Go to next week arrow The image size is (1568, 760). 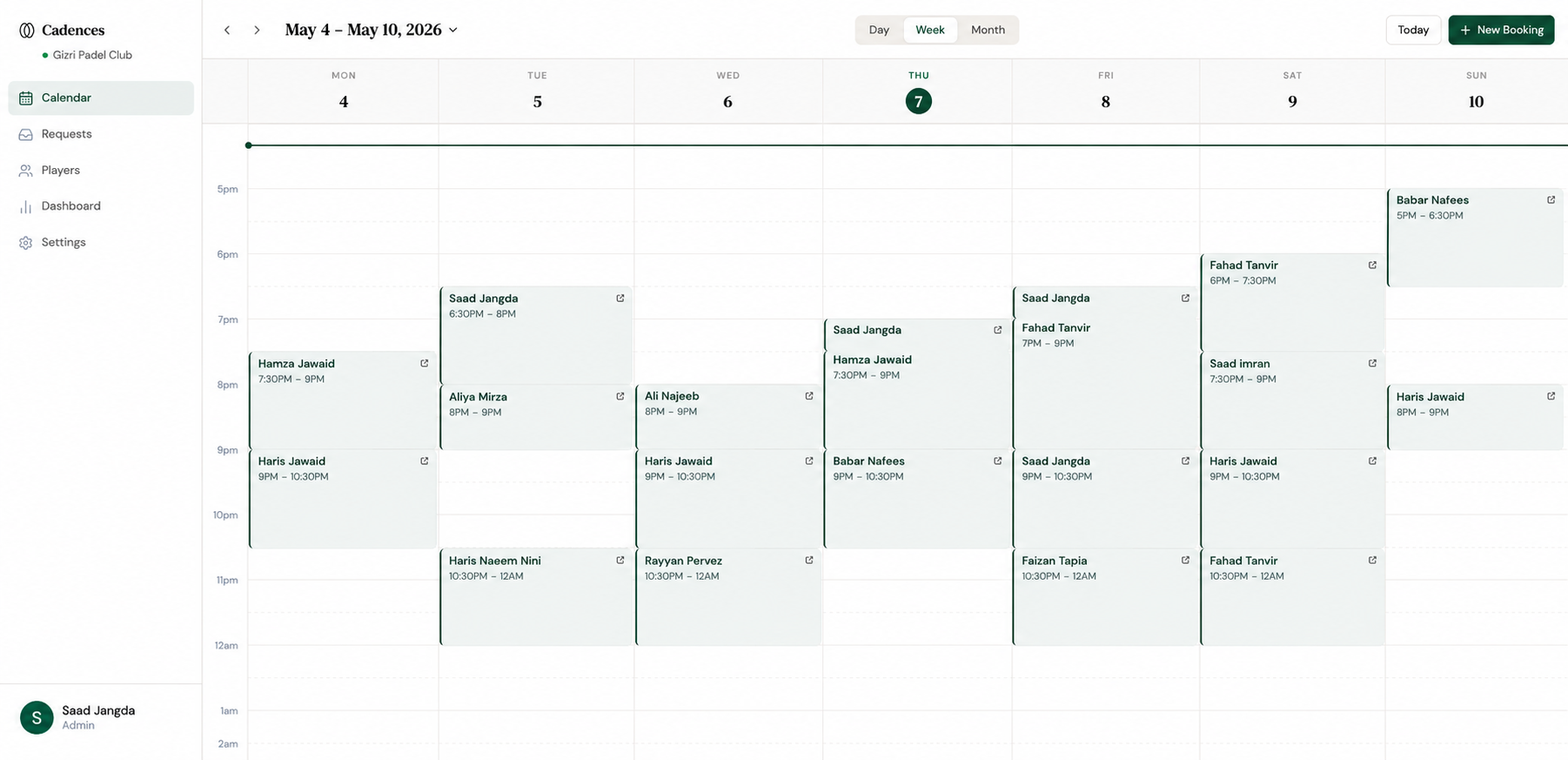pyautogui.click(x=257, y=30)
